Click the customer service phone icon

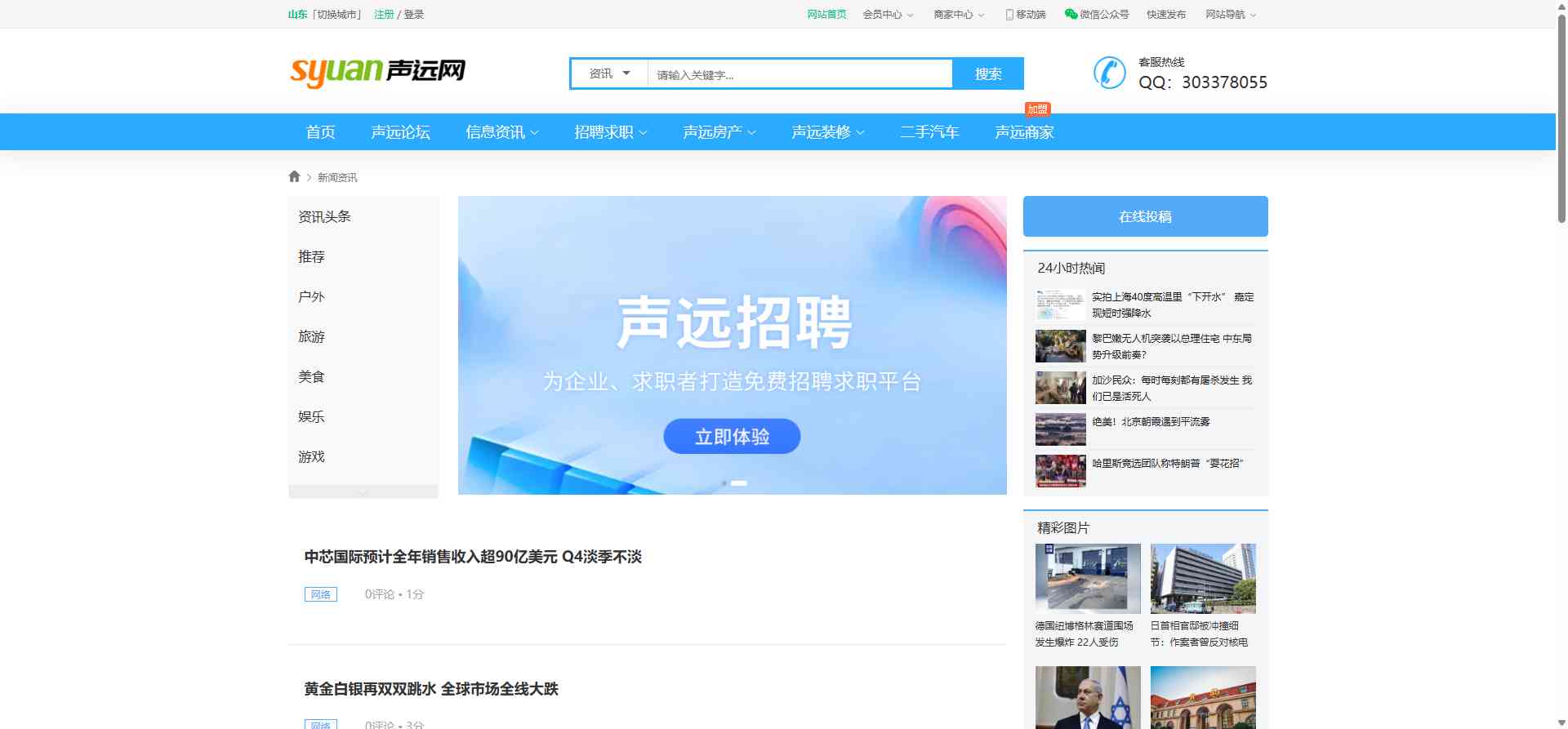click(1109, 73)
